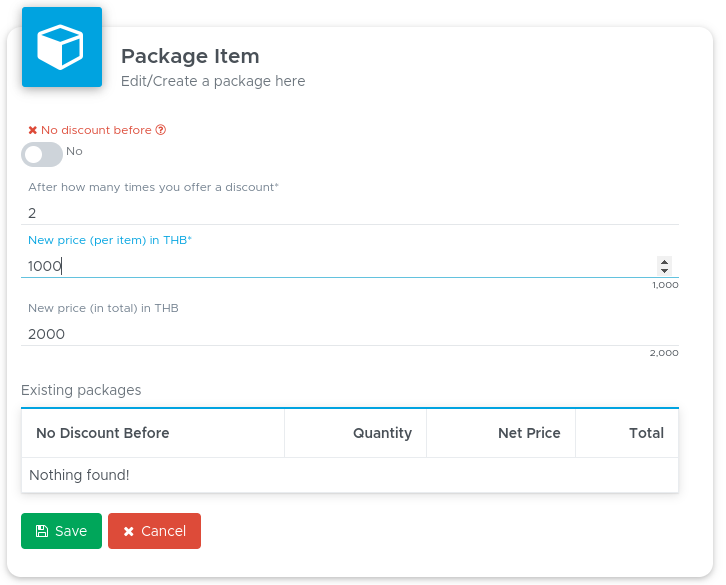The width and height of the screenshot is (726, 585).
Task: Click the New price per item field
Action: click(350, 266)
